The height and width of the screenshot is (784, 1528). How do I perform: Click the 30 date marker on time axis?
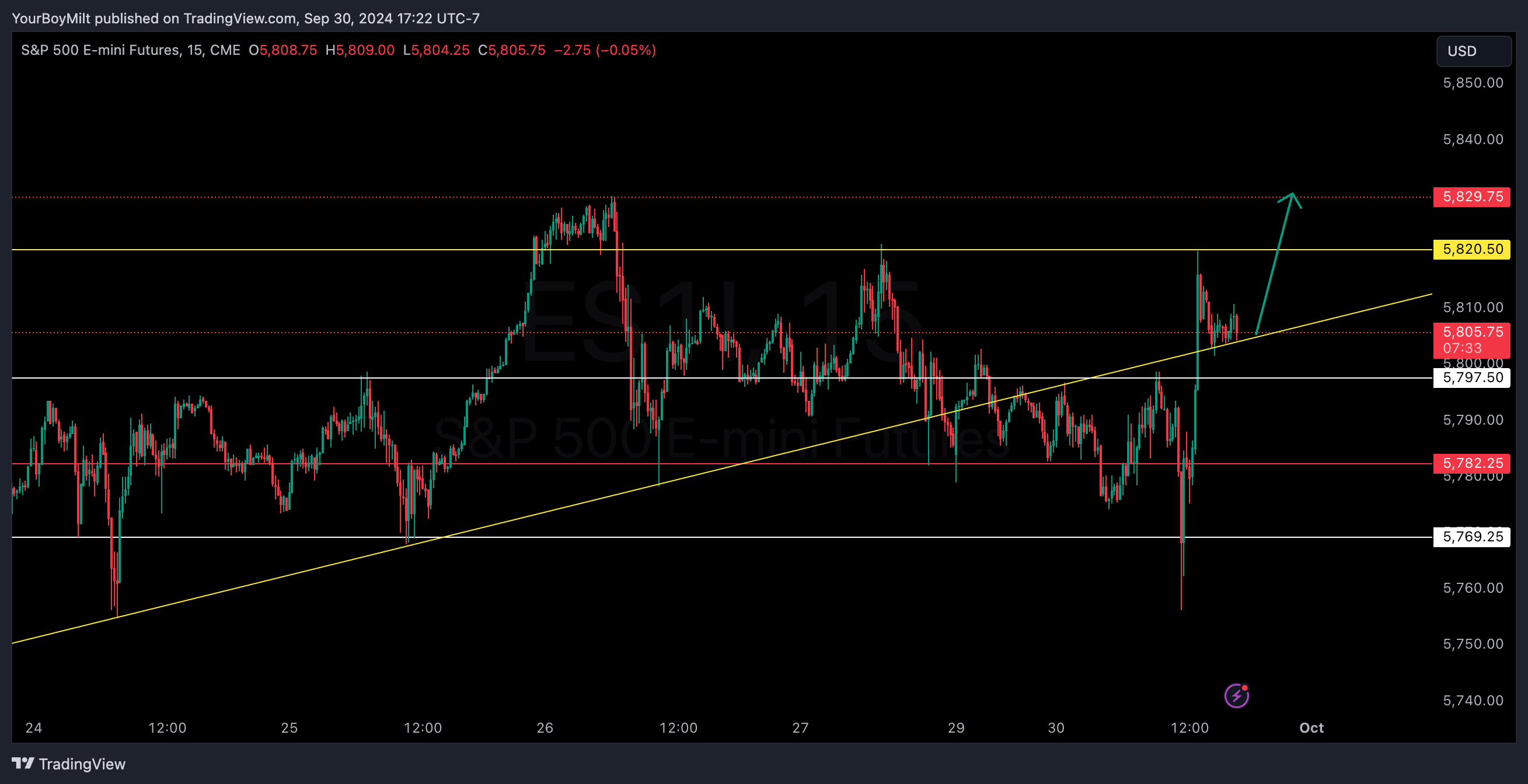(x=1056, y=727)
